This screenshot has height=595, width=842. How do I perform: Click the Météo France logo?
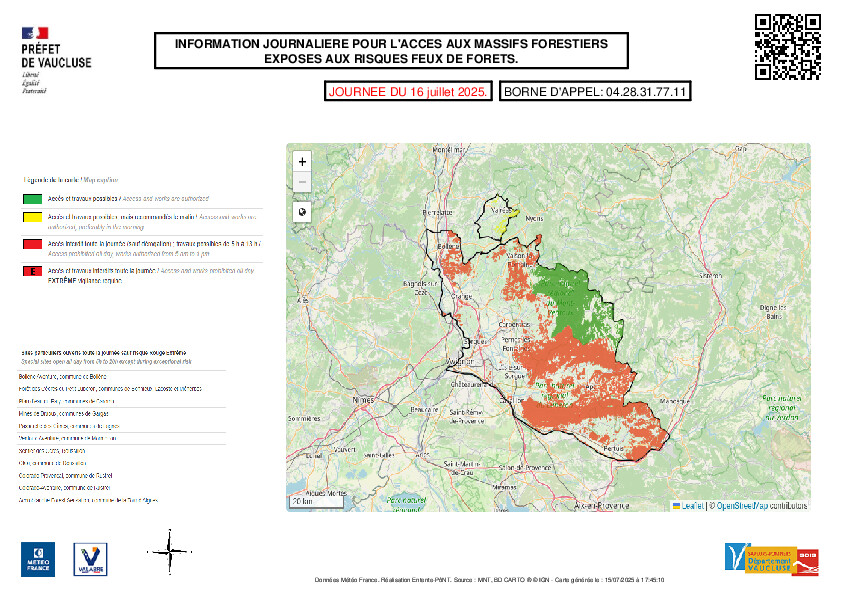38,559
